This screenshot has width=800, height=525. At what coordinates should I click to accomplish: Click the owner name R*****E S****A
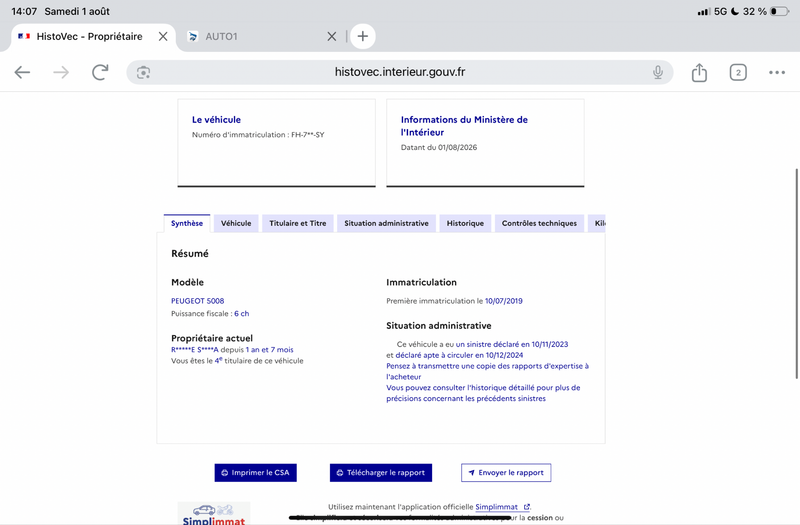click(x=194, y=350)
